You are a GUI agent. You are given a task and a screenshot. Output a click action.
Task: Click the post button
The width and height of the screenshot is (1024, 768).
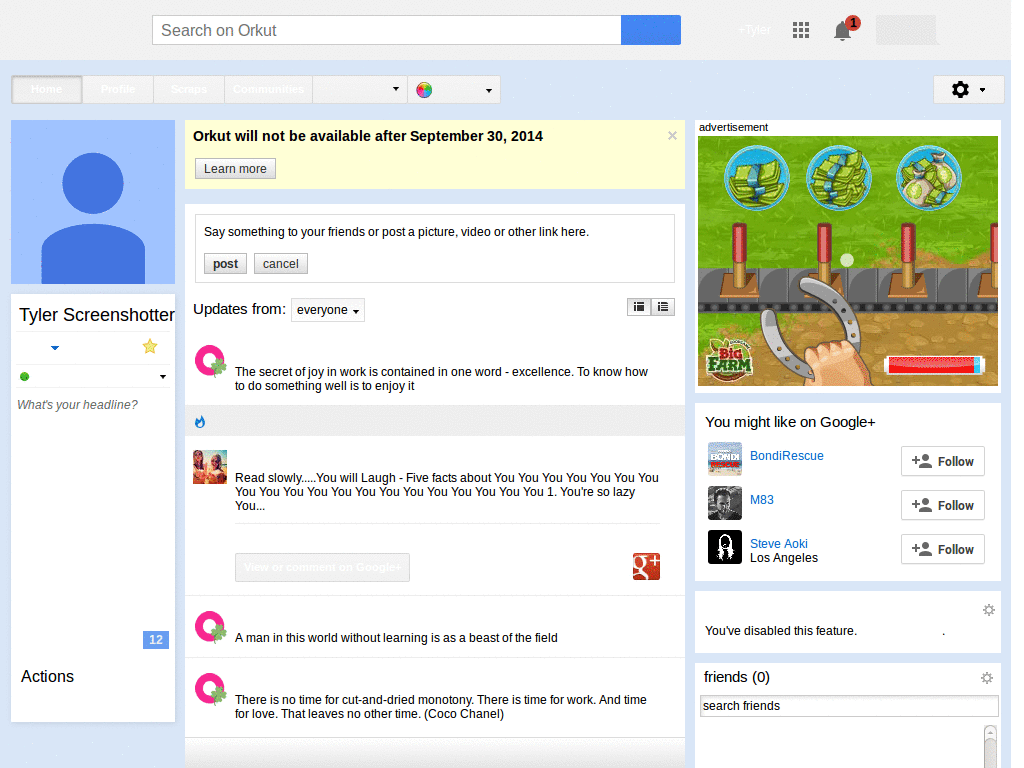(x=225, y=264)
